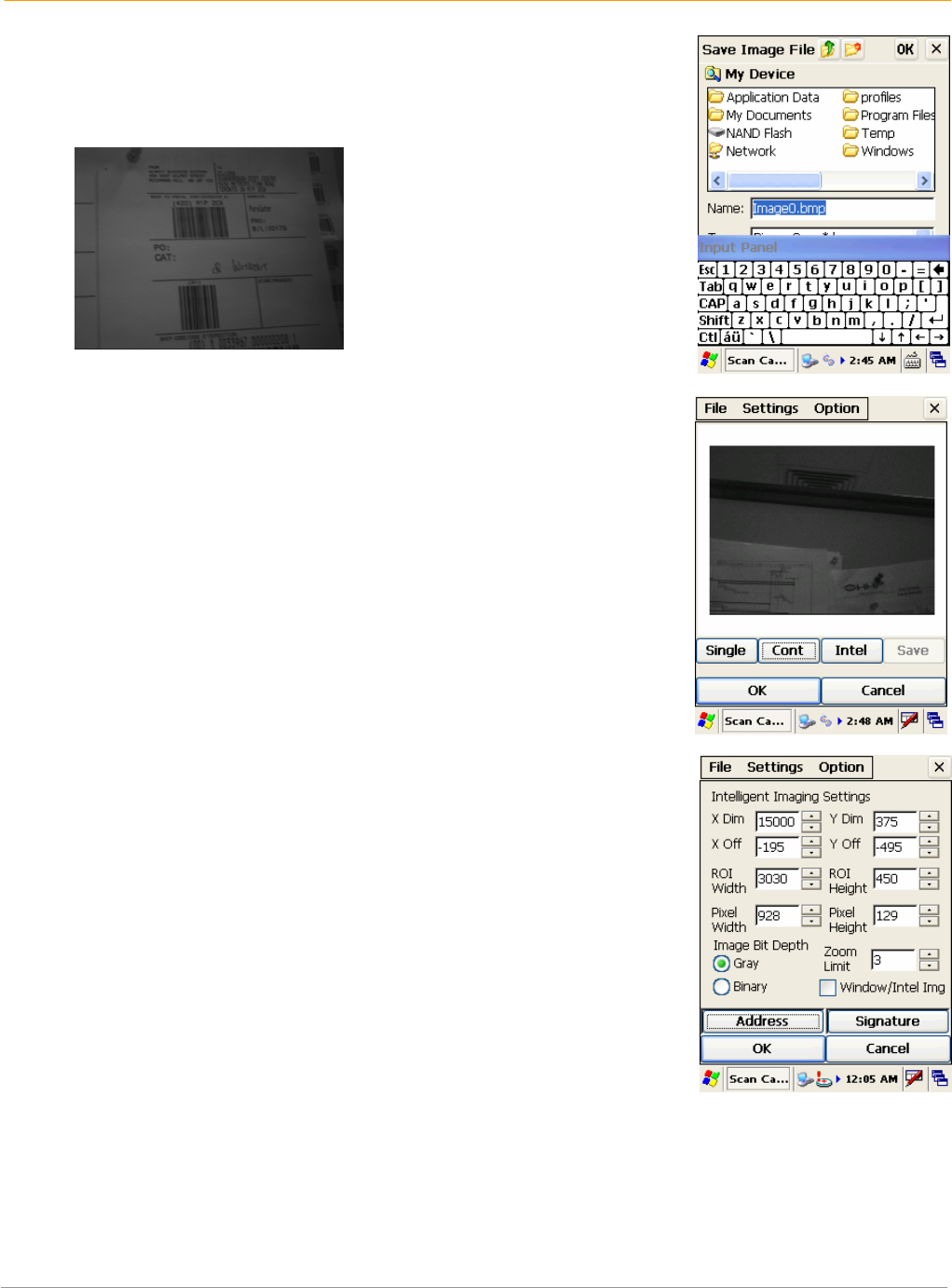Go up one folder in Save Image File
Screen dimensions: 952x1288
point(828,49)
